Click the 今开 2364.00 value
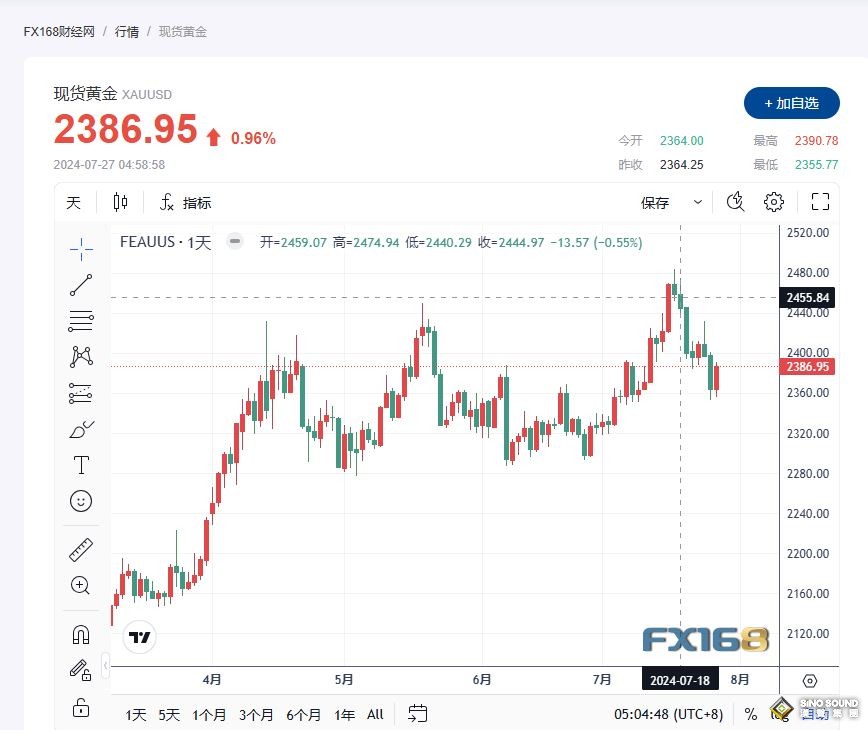The image size is (868, 730). point(681,141)
